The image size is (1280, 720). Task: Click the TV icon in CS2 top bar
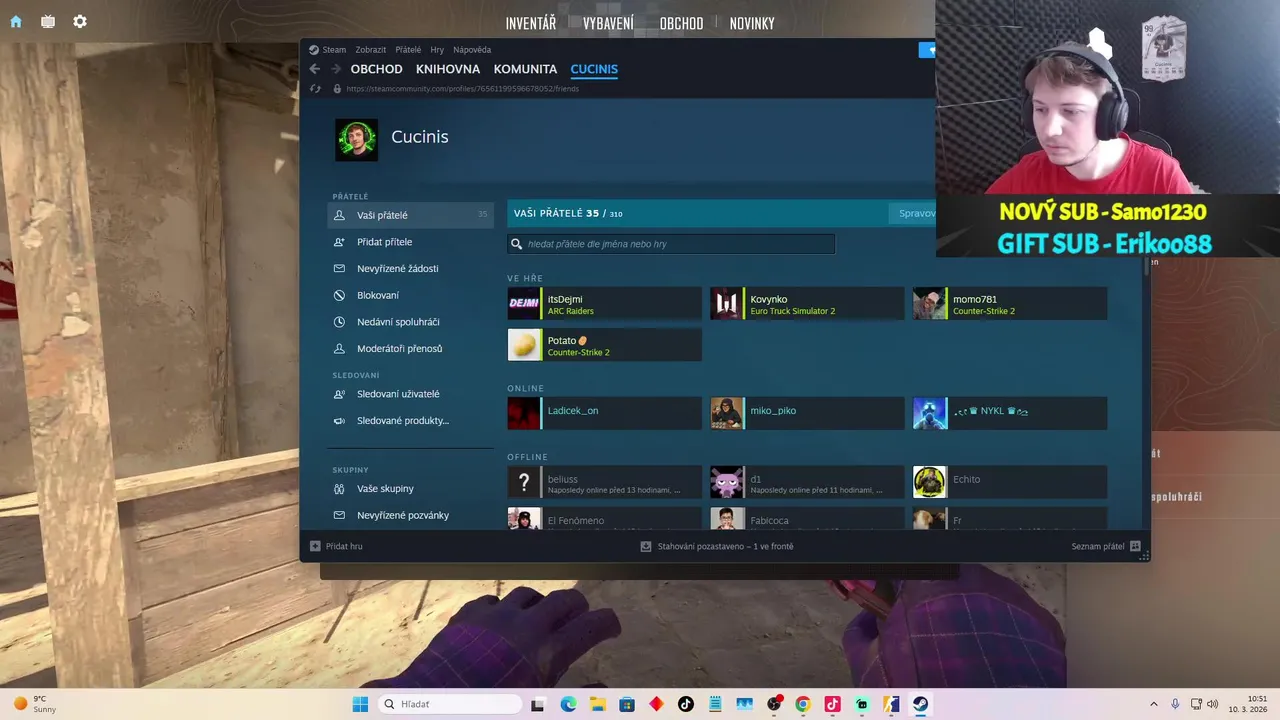pos(48,22)
